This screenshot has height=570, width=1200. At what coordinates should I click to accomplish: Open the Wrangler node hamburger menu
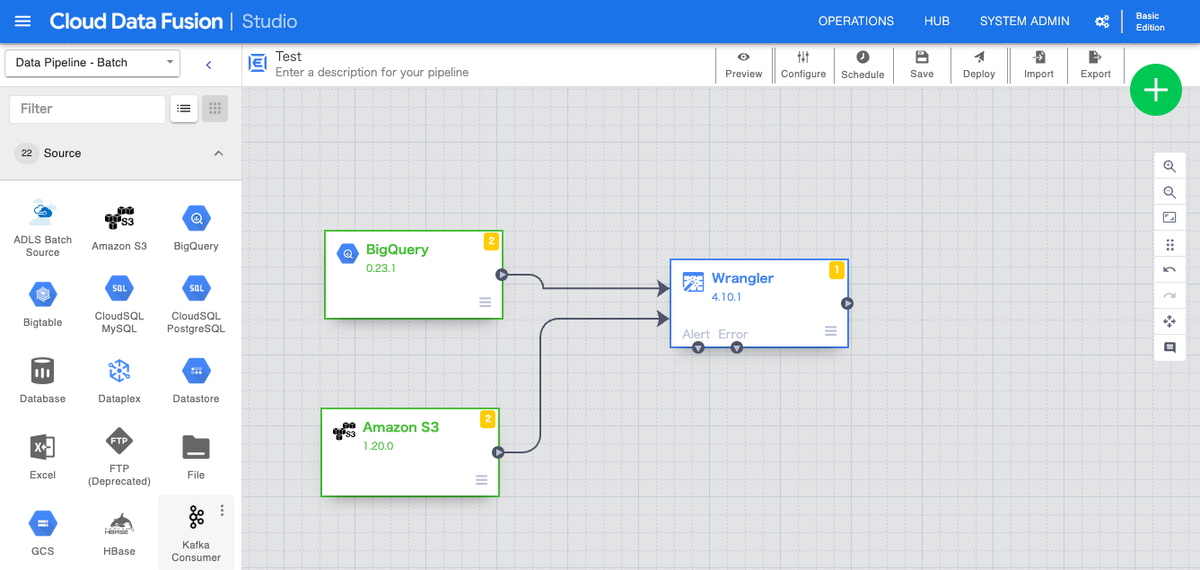point(831,331)
